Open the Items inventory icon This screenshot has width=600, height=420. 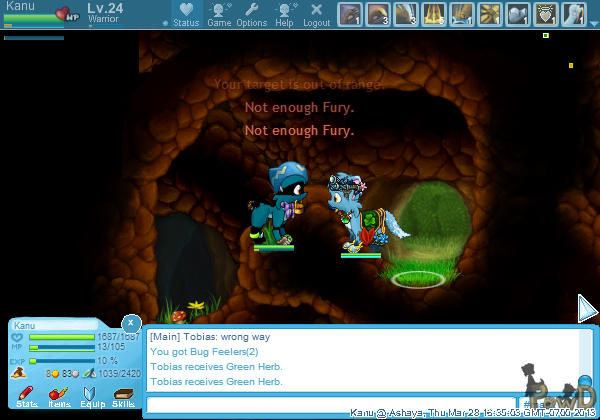[59, 397]
